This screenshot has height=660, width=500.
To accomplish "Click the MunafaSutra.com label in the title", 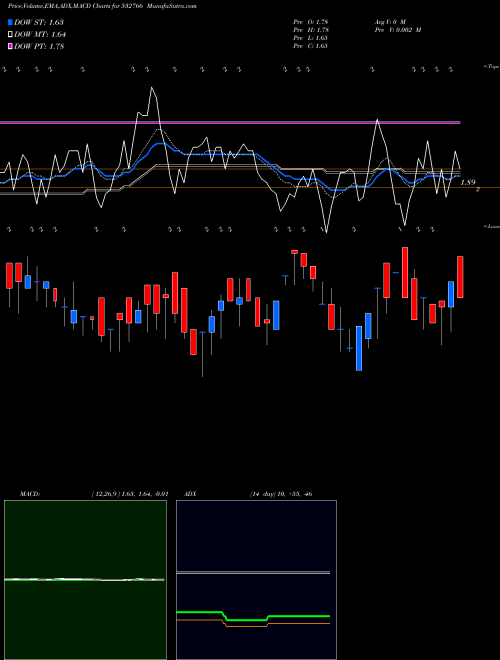I will (173, 6).
